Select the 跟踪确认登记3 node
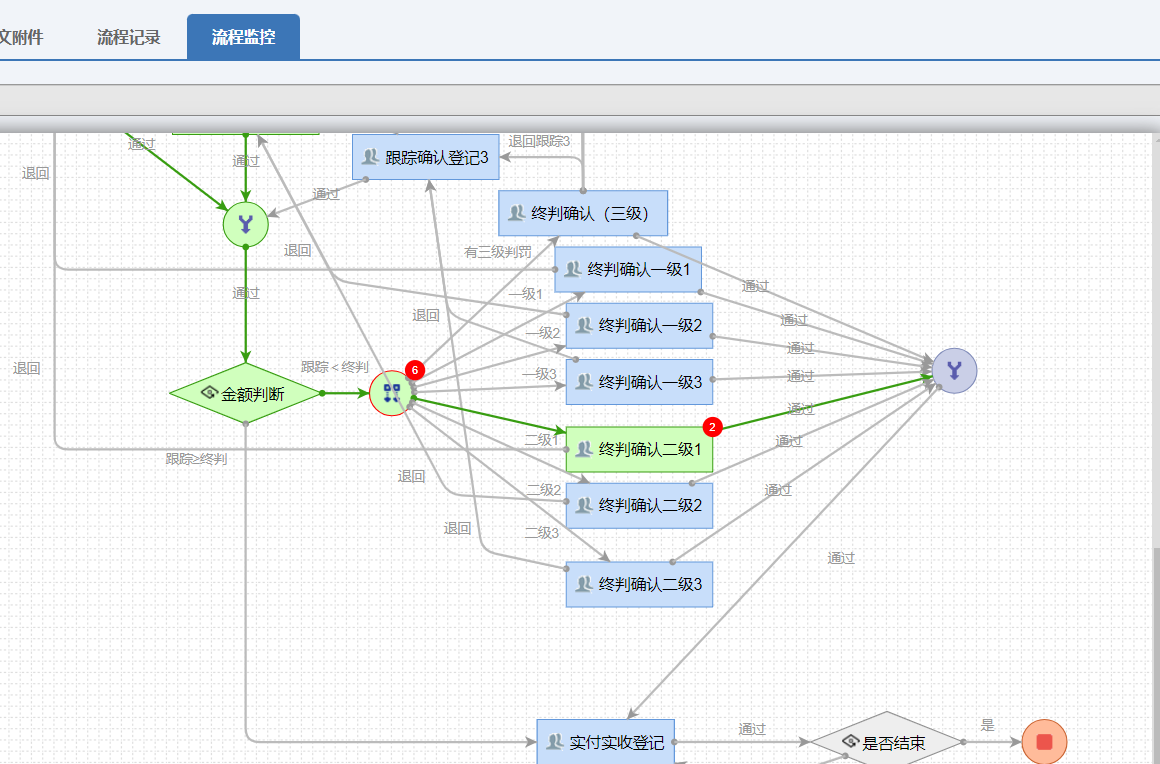Viewport: 1160px width, 764px height. [x=425, y=157]
